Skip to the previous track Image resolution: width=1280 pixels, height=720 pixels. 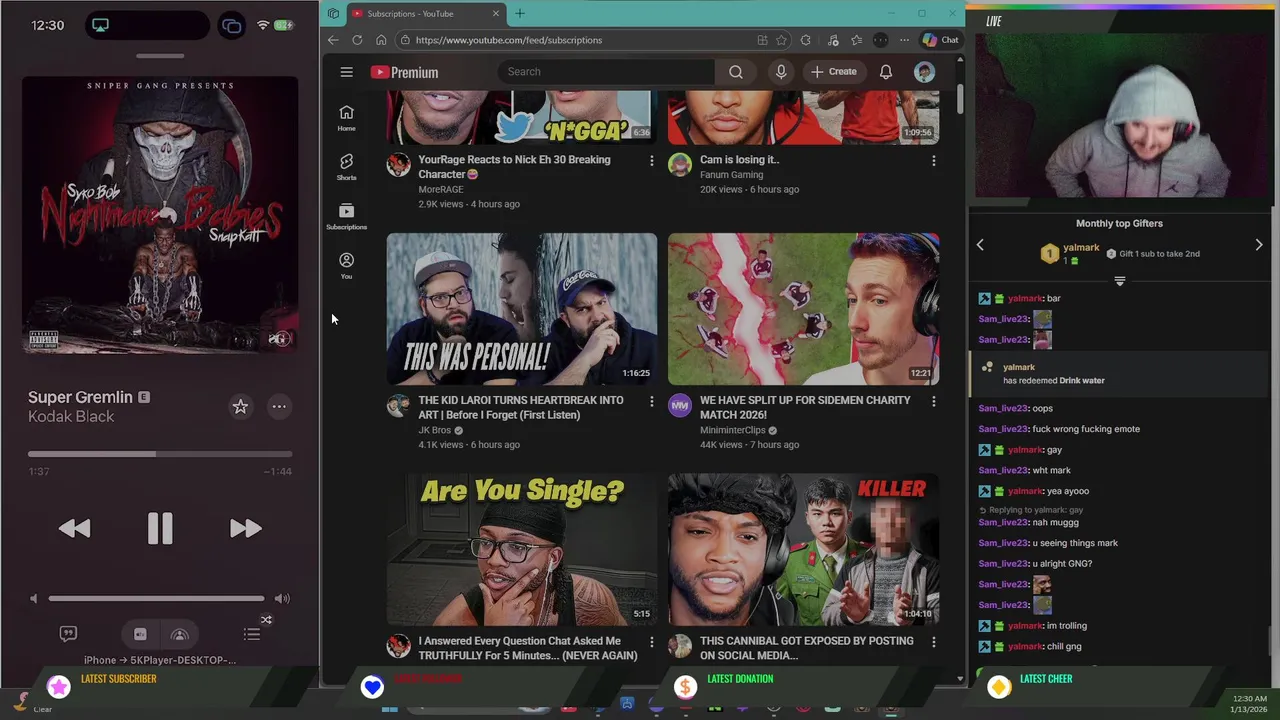point(75,528)
